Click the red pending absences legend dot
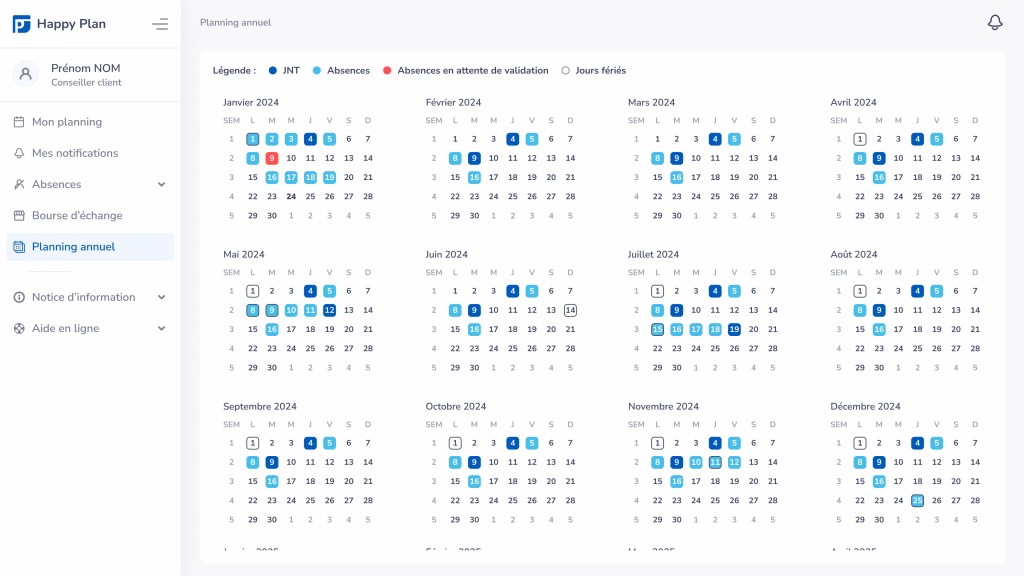The height and width of the screenshot is (576, 1024). pos(387,71)
